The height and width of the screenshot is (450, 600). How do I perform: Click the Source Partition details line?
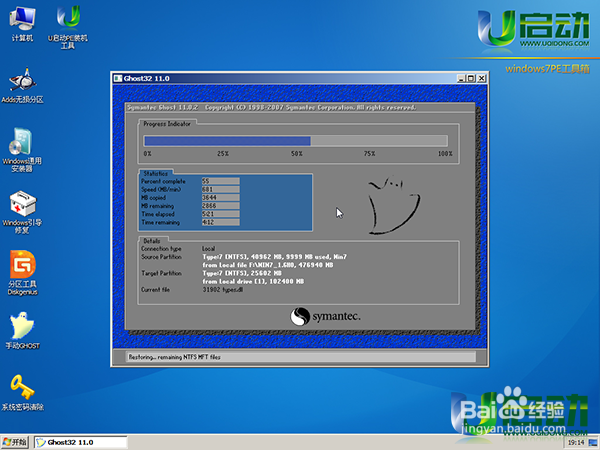(x=274, y=257)
